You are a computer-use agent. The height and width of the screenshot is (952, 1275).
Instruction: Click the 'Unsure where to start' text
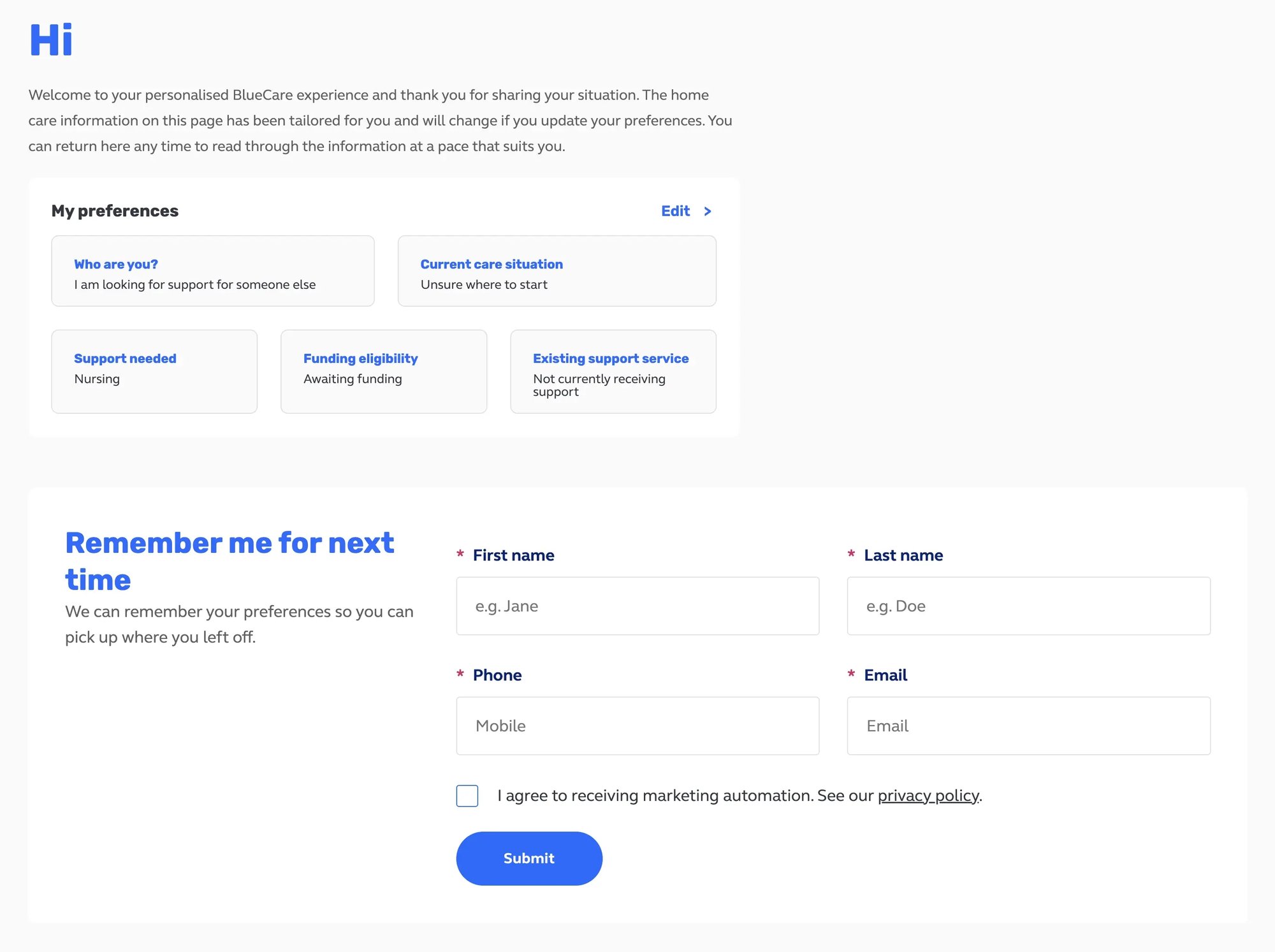tap(483, 284)
